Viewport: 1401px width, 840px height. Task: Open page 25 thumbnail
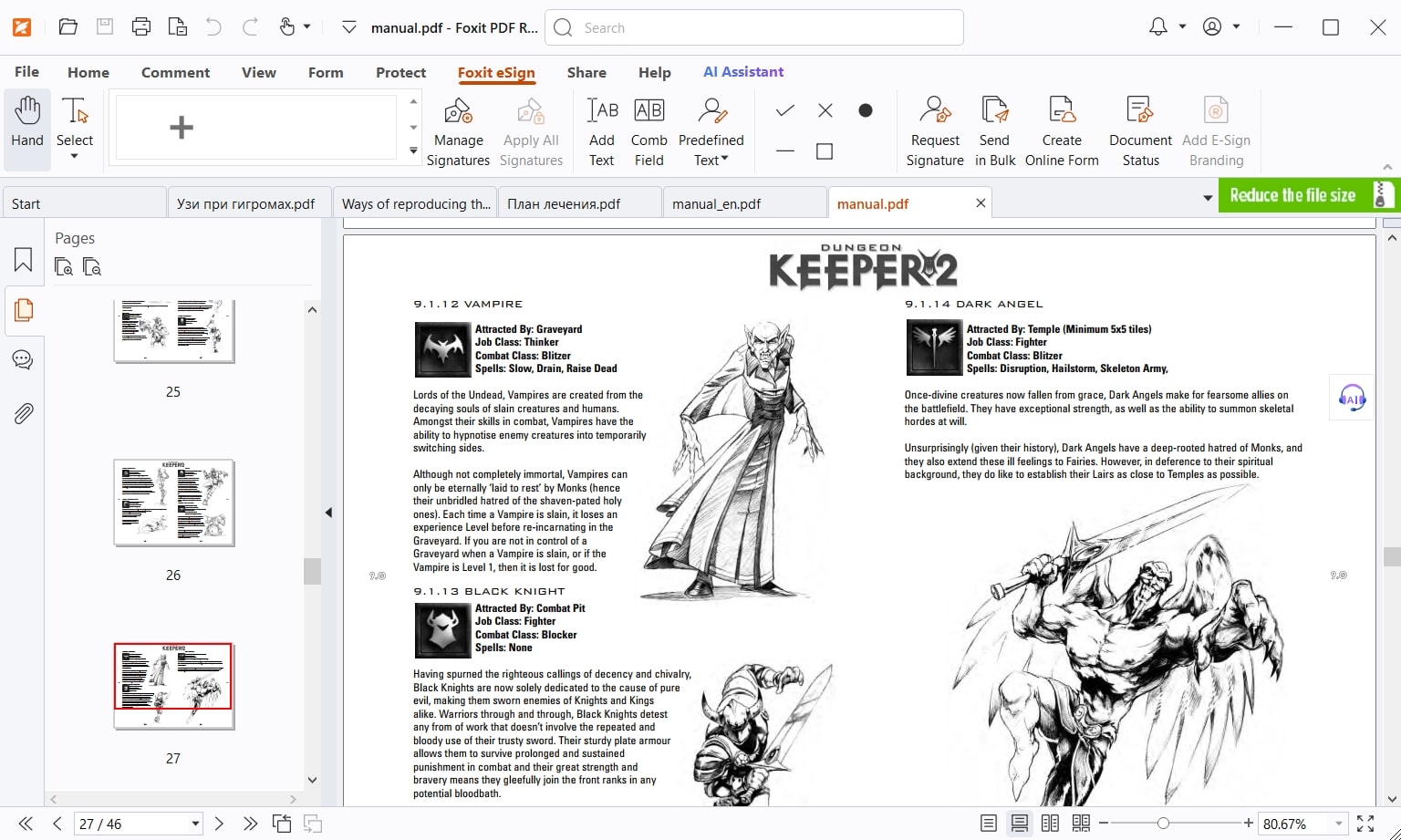(173, 332)
